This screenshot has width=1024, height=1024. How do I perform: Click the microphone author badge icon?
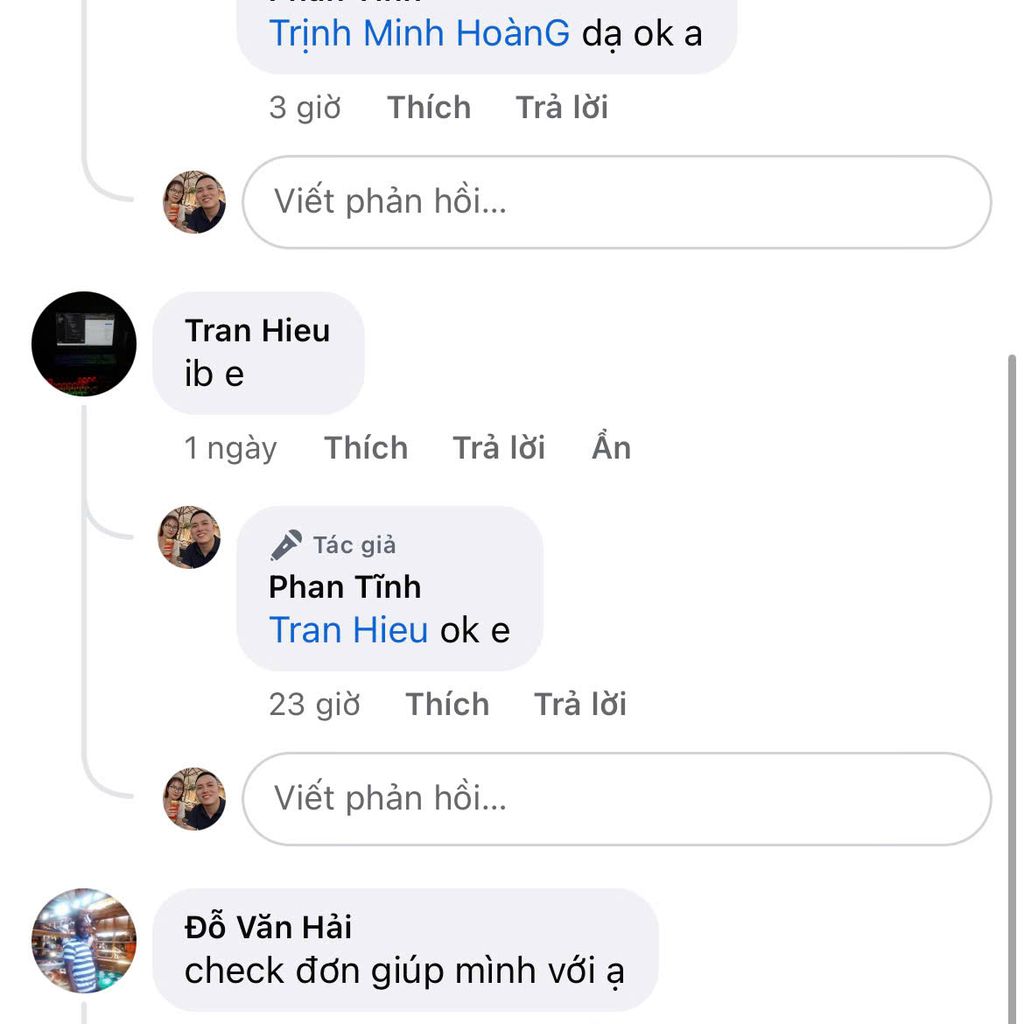point(286,545)
